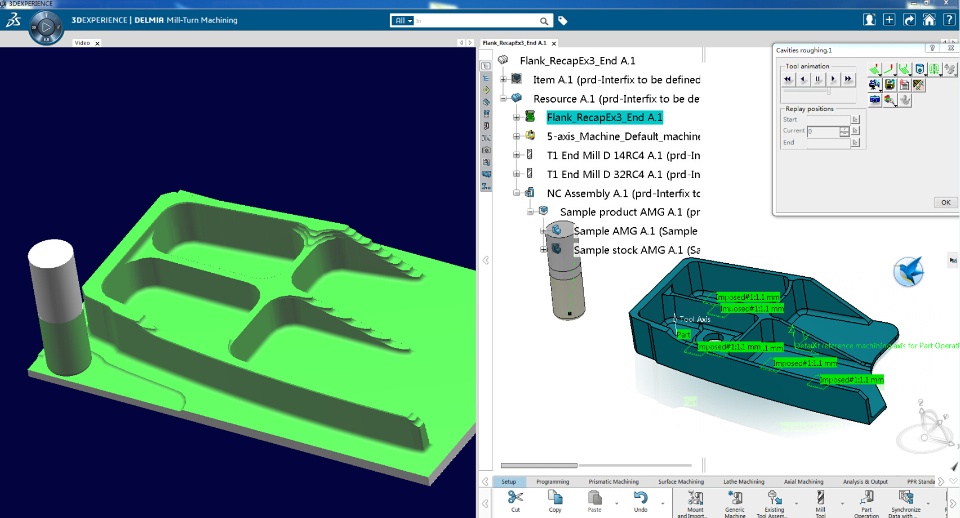
Task: Pause the tool animation
Action: pos(817,78)
